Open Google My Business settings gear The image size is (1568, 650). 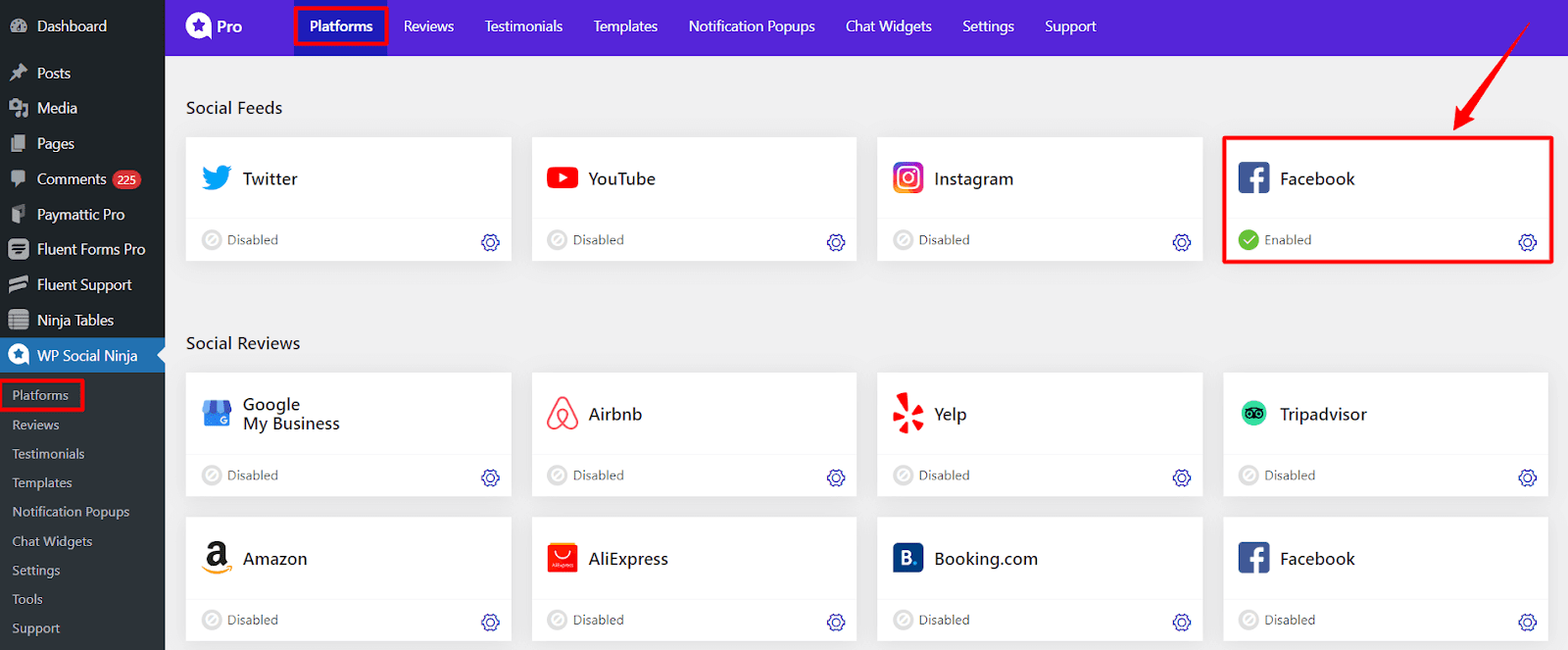pos(490,477)
